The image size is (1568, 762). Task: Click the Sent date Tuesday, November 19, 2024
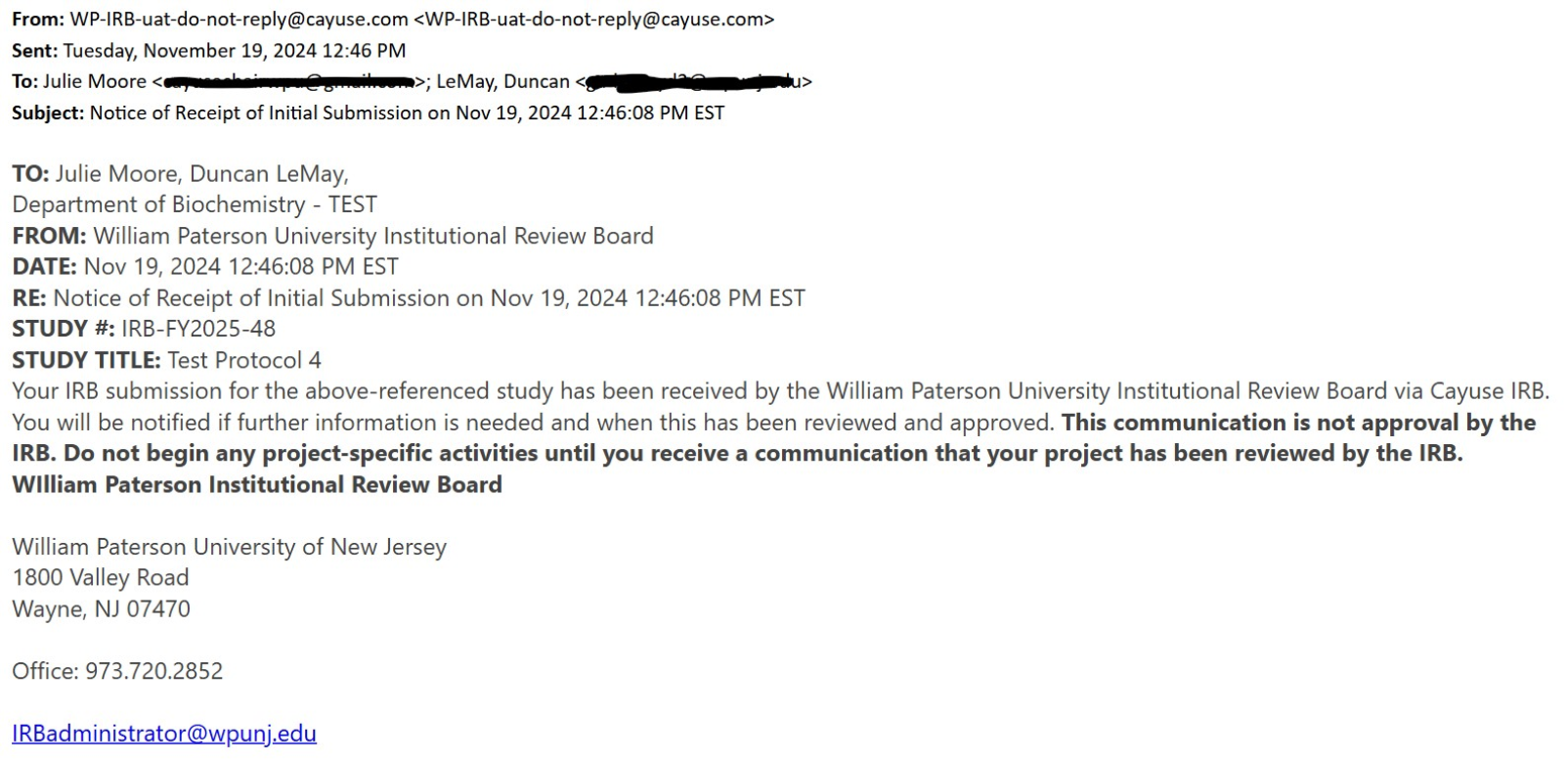pos(235,51)
